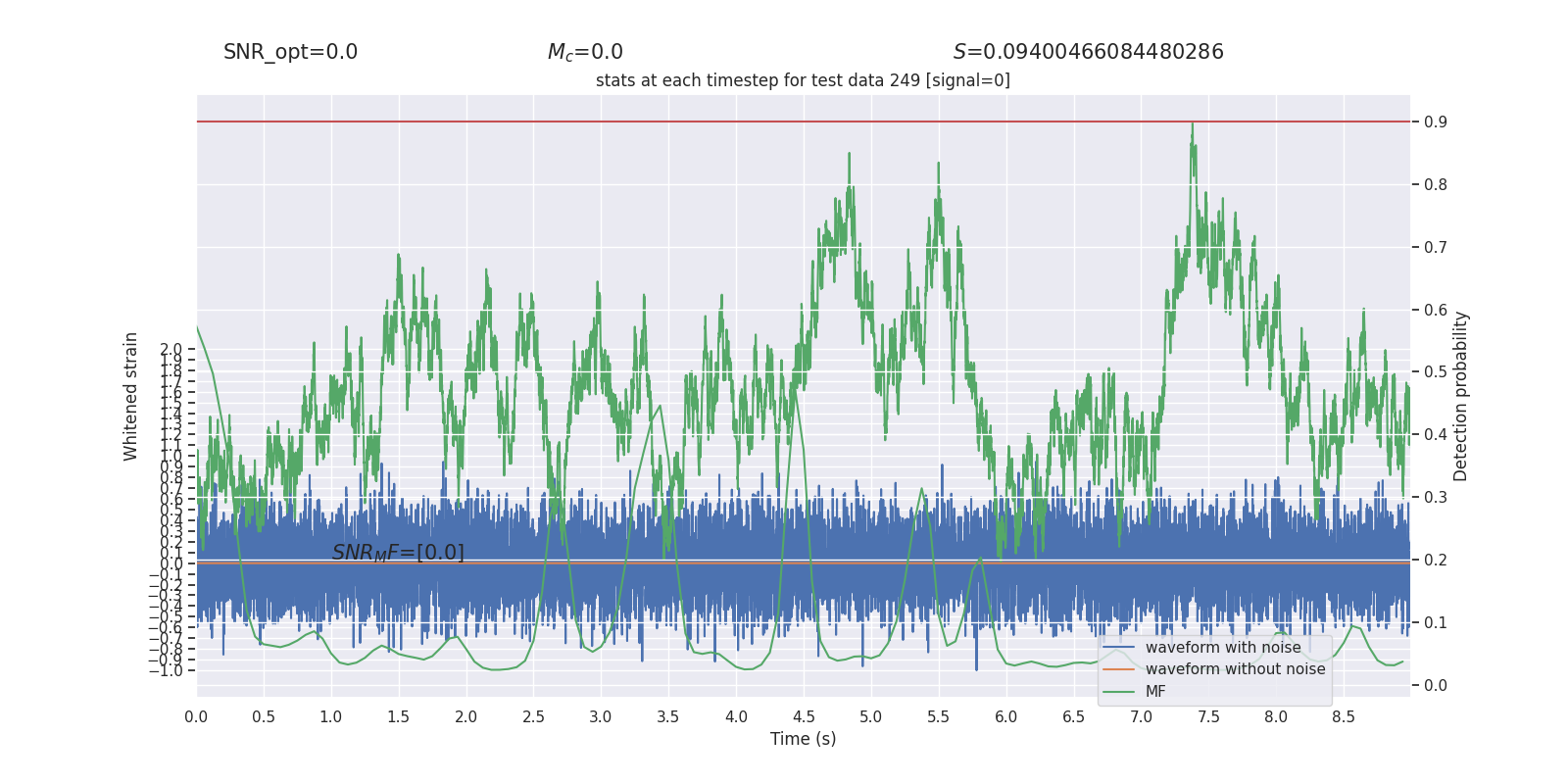Click the green curve peak near 7.4 seconds
This screenshot has width=1568, height=784.
(x=1192, y=125)
